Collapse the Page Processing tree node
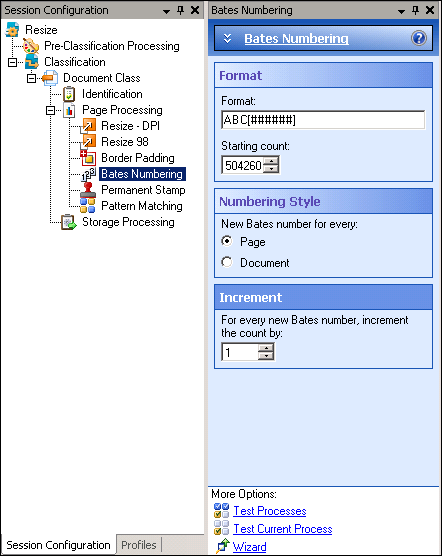442x556 pixels. point(50,110)
